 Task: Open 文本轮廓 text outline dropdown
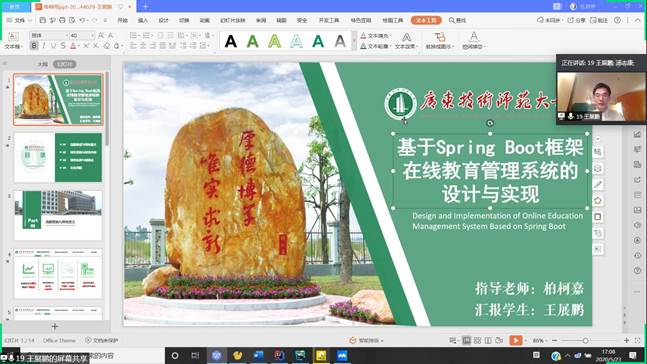376,46
